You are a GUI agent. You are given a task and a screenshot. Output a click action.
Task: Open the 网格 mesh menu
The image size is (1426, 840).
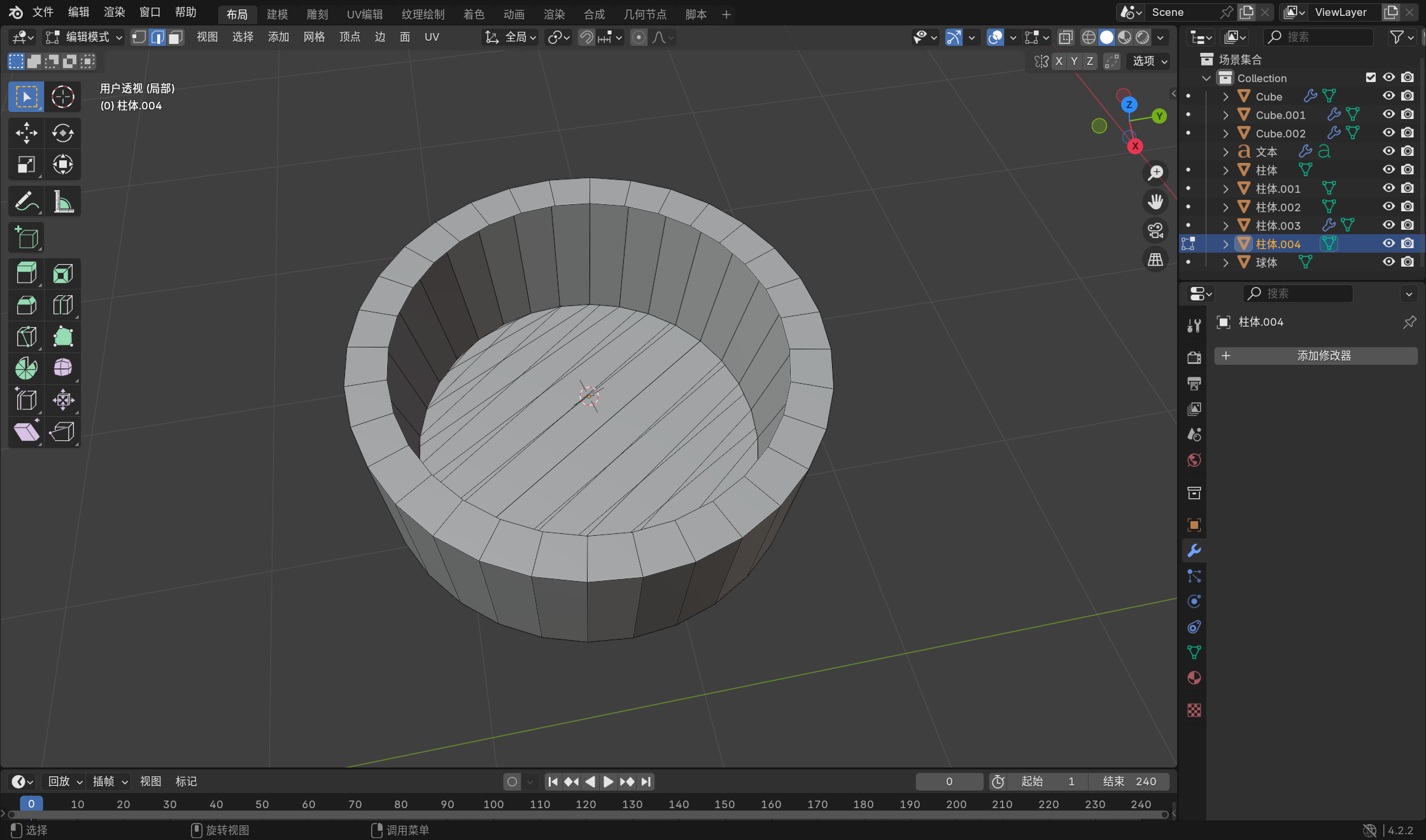click(x=314, y=38)
